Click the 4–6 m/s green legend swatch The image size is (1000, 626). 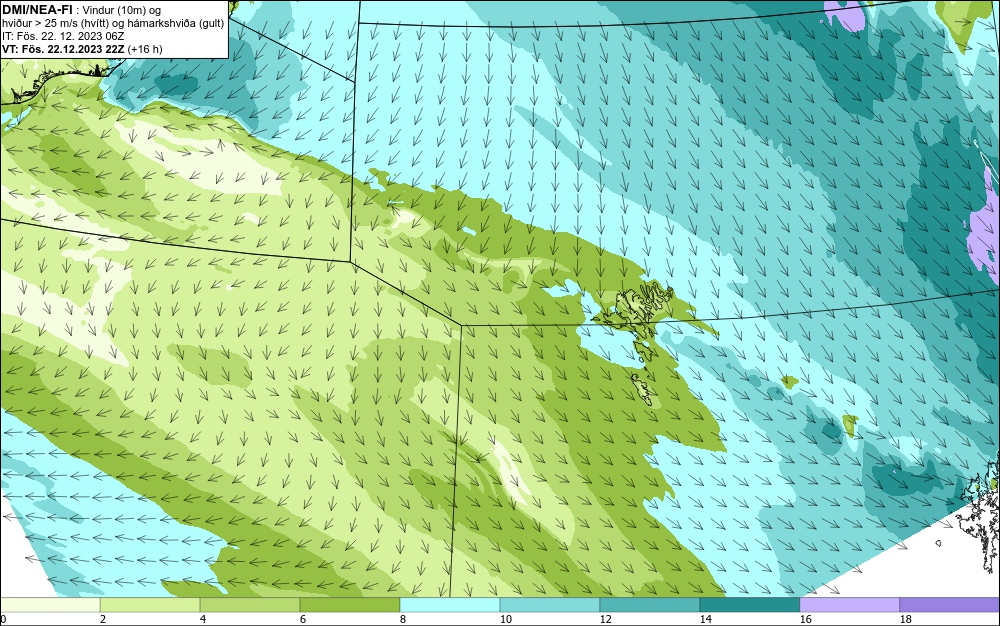(250, 605)
